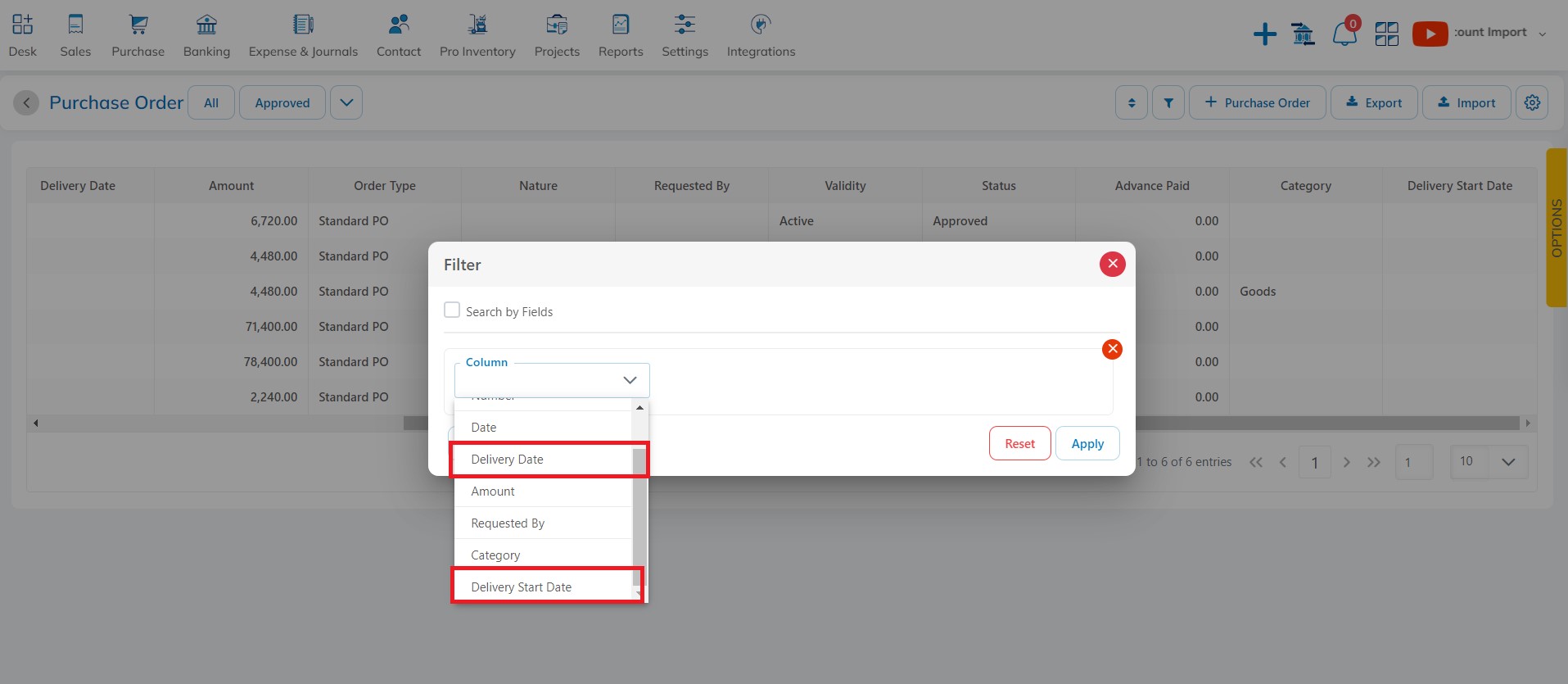1568x684 pixels.
Task: Select Delivery Start Date from the list
Action: (543, 587)
